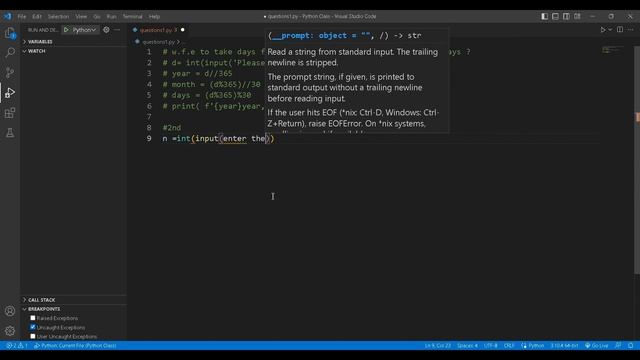This screenshot has height=360, width=640.
Task: Toggle the secondary side bar layout icon
Action: 567,16
